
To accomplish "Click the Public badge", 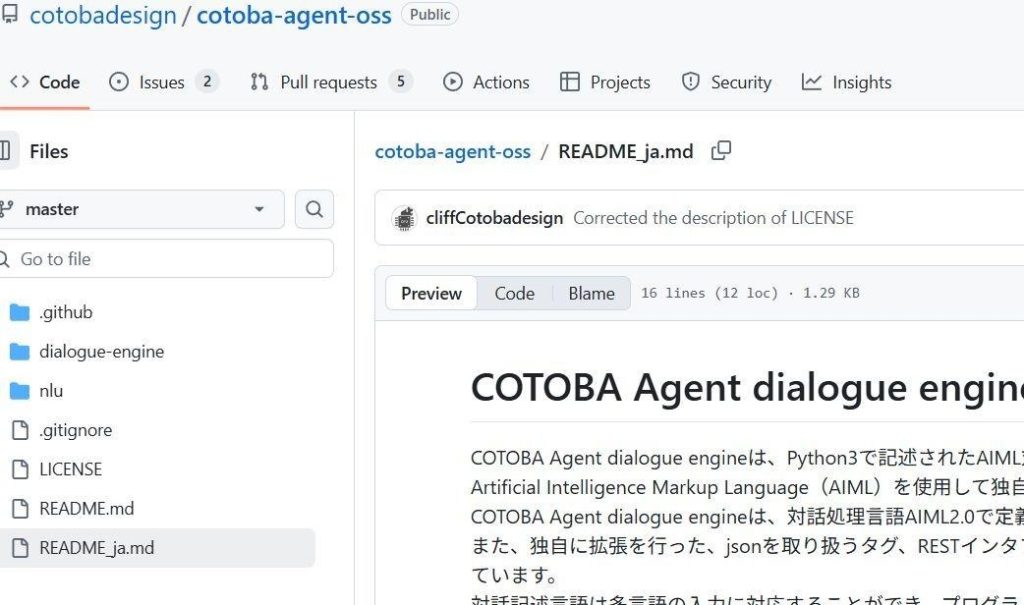I will pyautogui.click(x=430, y=14).
